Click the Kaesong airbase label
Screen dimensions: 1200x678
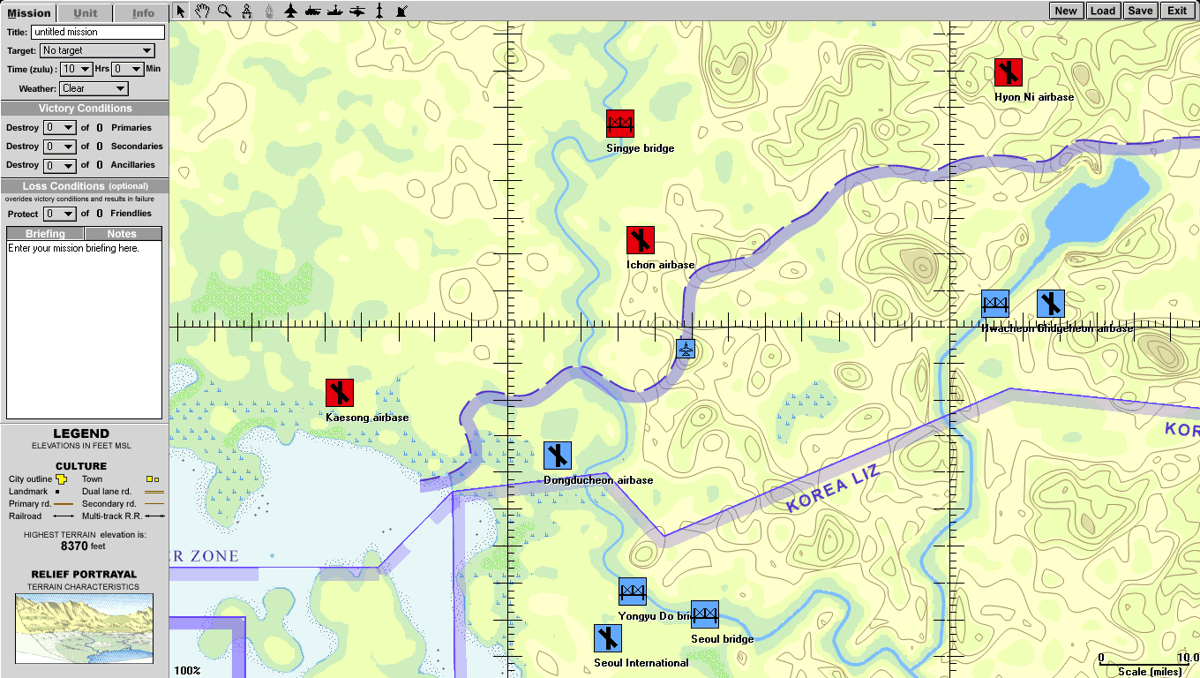pyautogui.click(x=367, y=417)
